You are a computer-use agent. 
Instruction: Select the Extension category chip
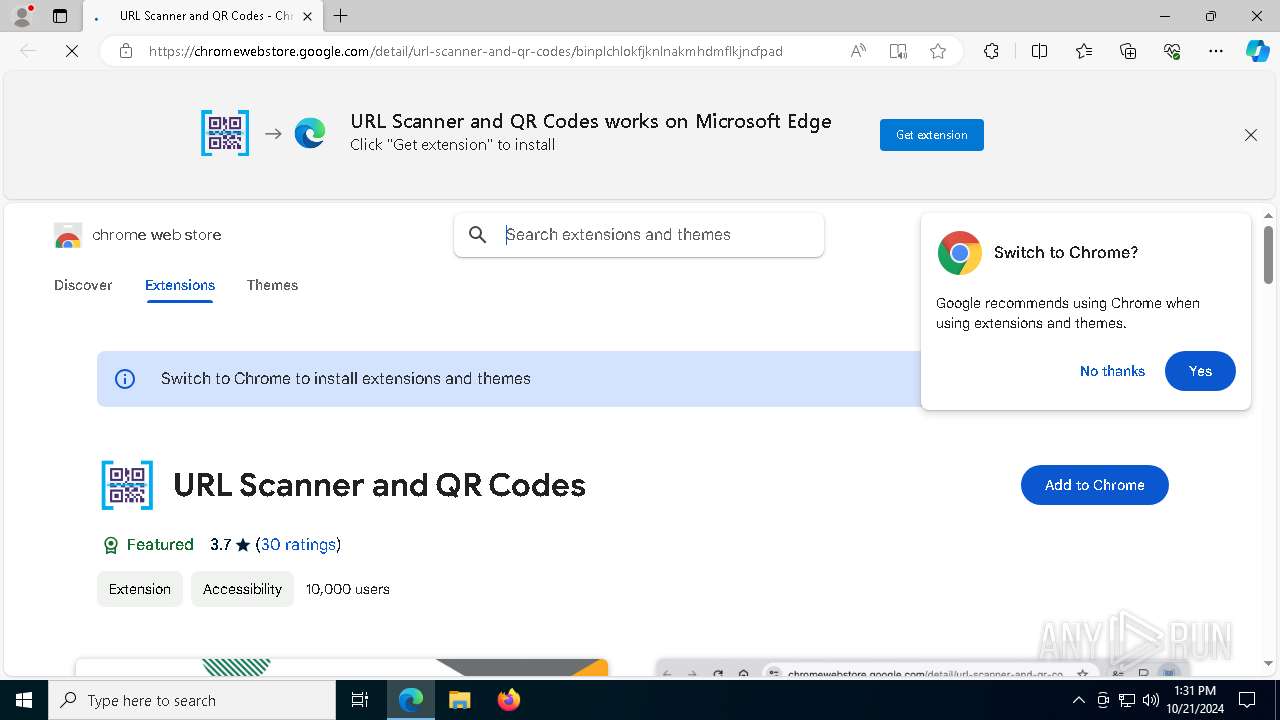(x=140, y=589)
